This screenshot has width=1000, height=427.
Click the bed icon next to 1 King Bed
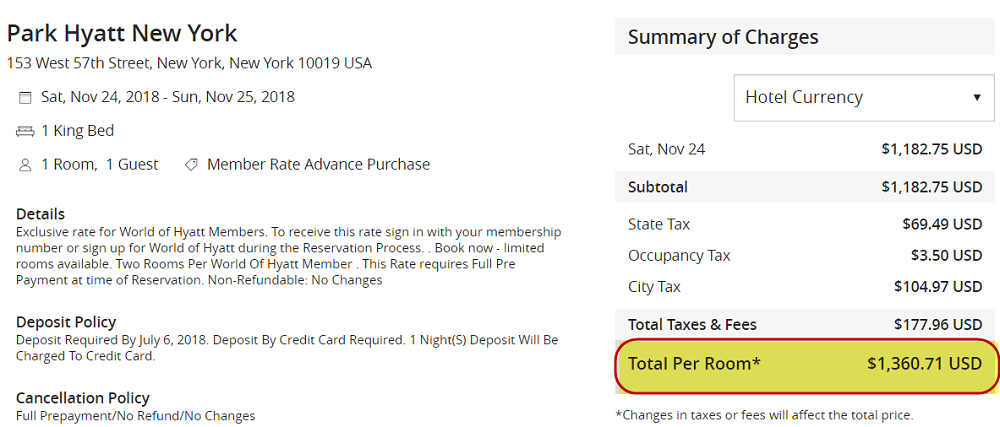[25, 131]
